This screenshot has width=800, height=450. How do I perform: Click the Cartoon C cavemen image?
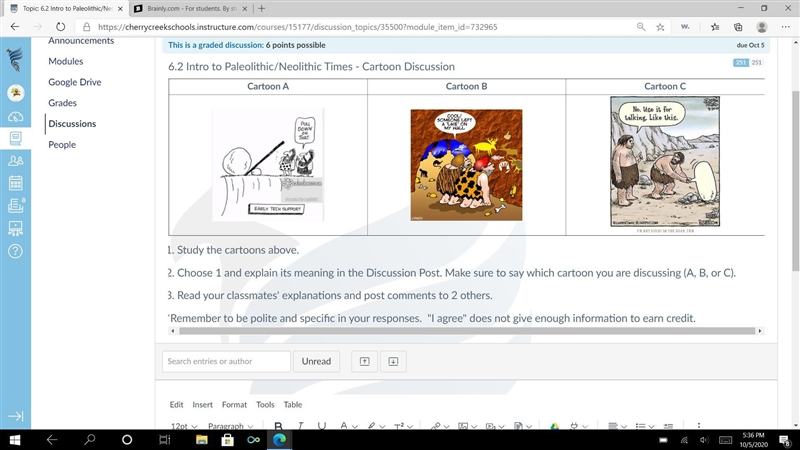[665, 162]
